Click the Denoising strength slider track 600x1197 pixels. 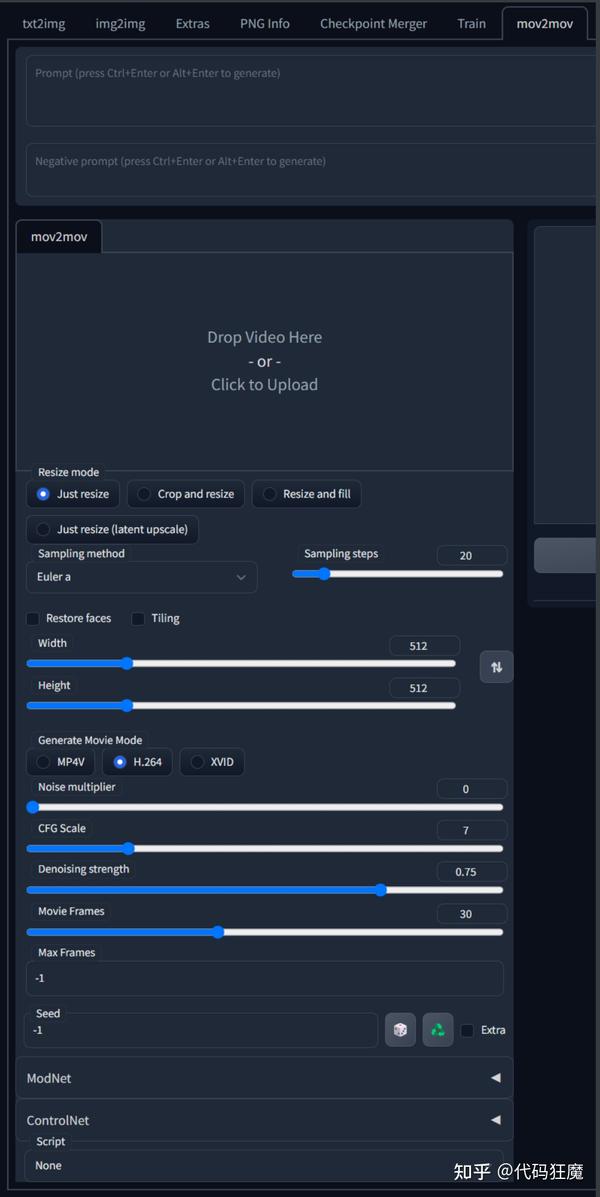coord(264,890)
